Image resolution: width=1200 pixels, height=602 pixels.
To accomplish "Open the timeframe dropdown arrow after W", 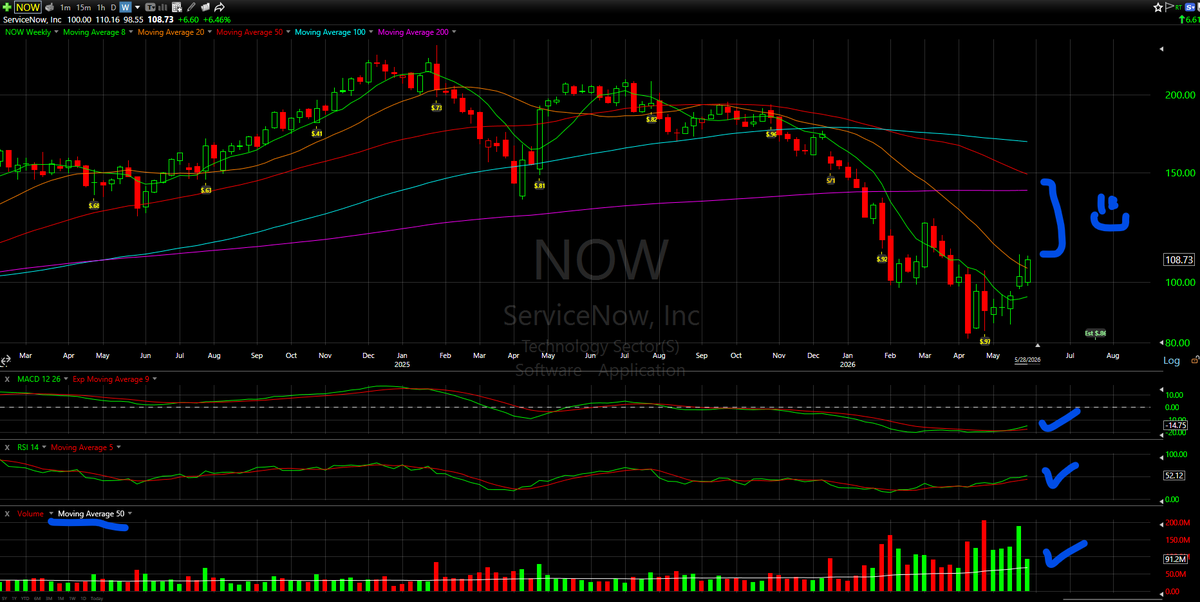I will coord(138,7).
